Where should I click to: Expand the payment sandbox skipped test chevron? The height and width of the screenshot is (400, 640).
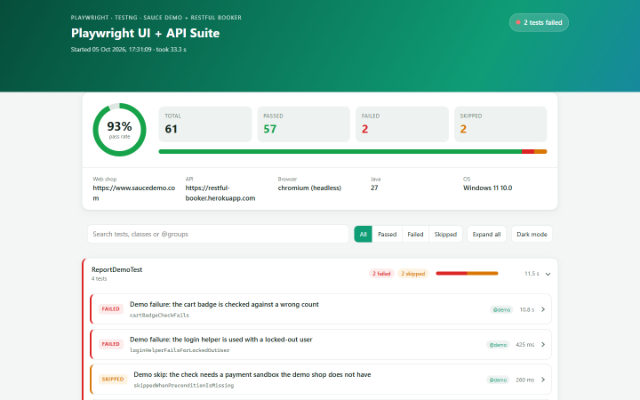(543, 380)
